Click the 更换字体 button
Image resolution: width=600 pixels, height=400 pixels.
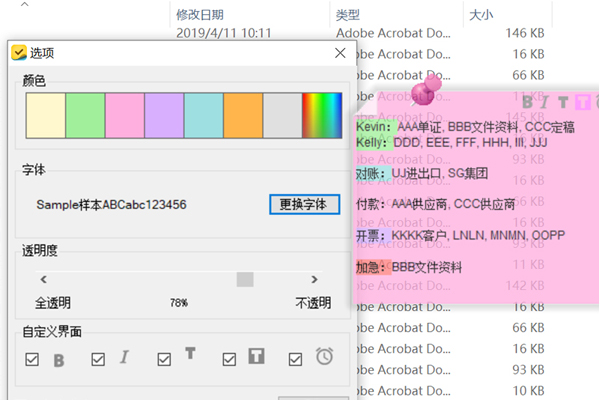(x=304, y=204)
